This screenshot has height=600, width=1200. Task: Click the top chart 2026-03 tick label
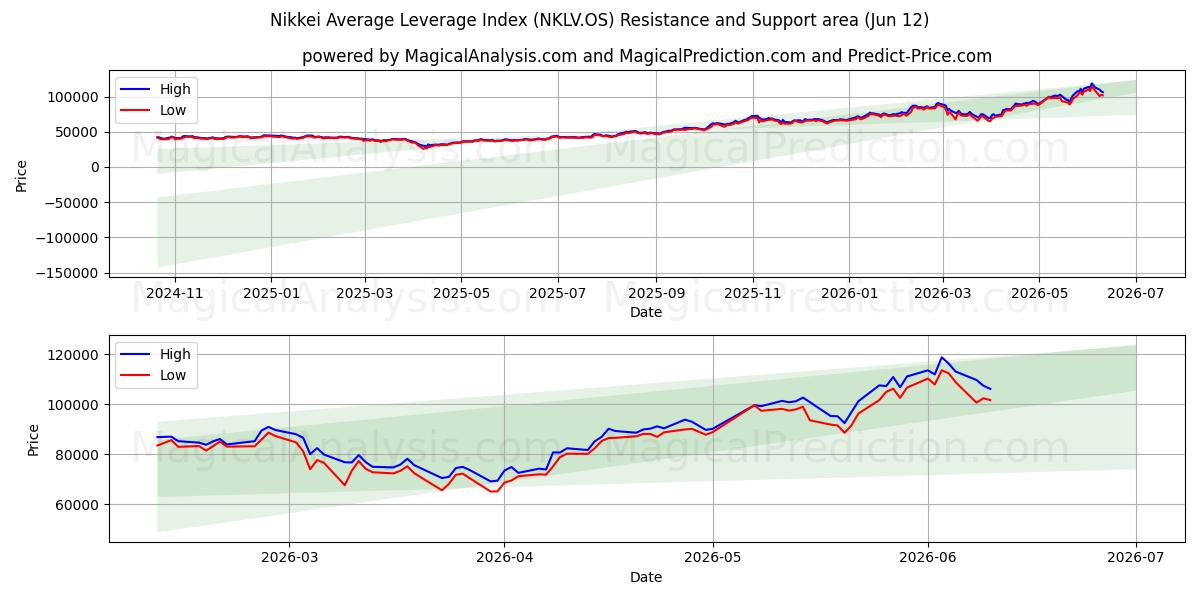pyautogui.click(x=943, y=292)
